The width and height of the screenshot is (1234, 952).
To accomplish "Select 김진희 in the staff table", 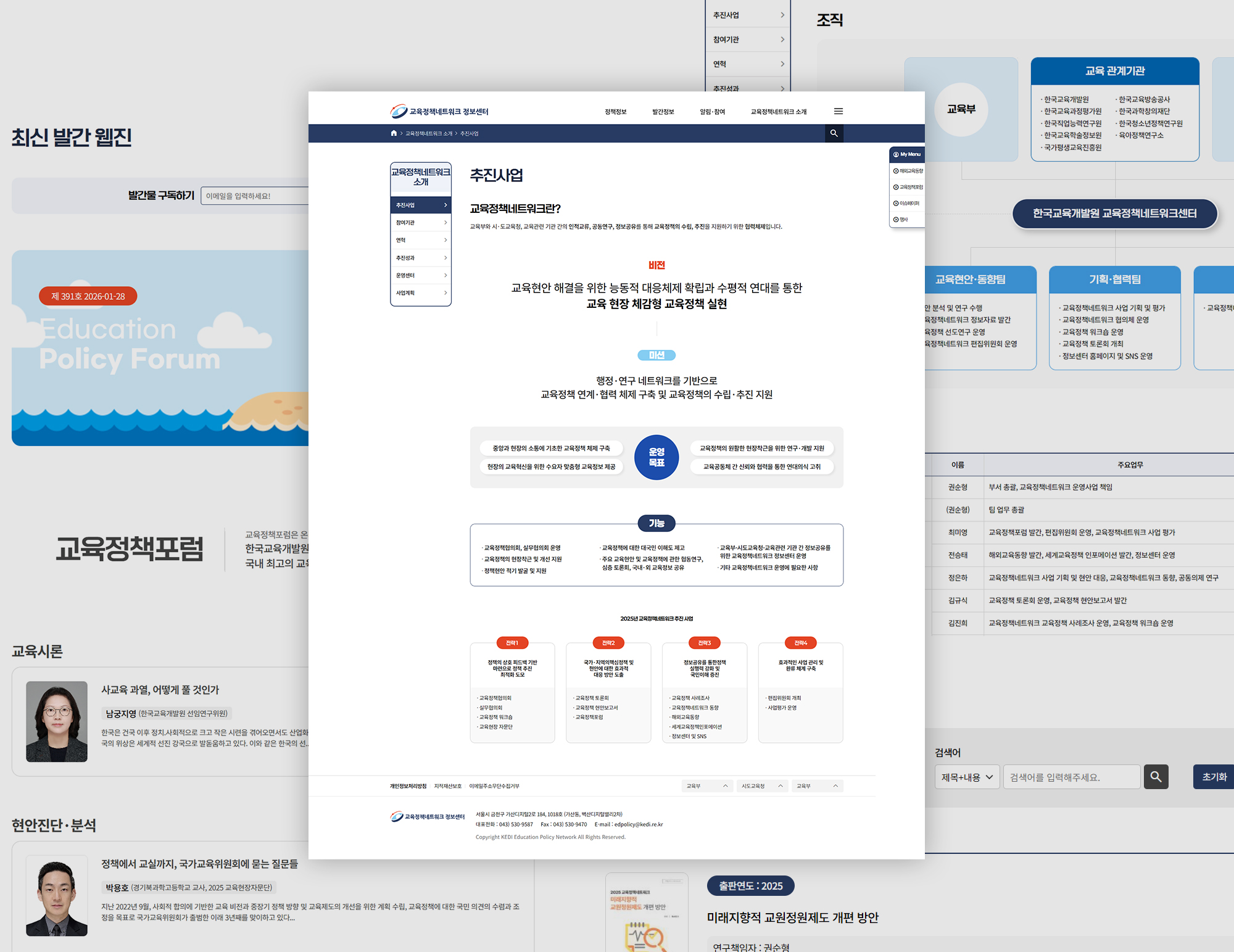I will click(x=958, y=623).
